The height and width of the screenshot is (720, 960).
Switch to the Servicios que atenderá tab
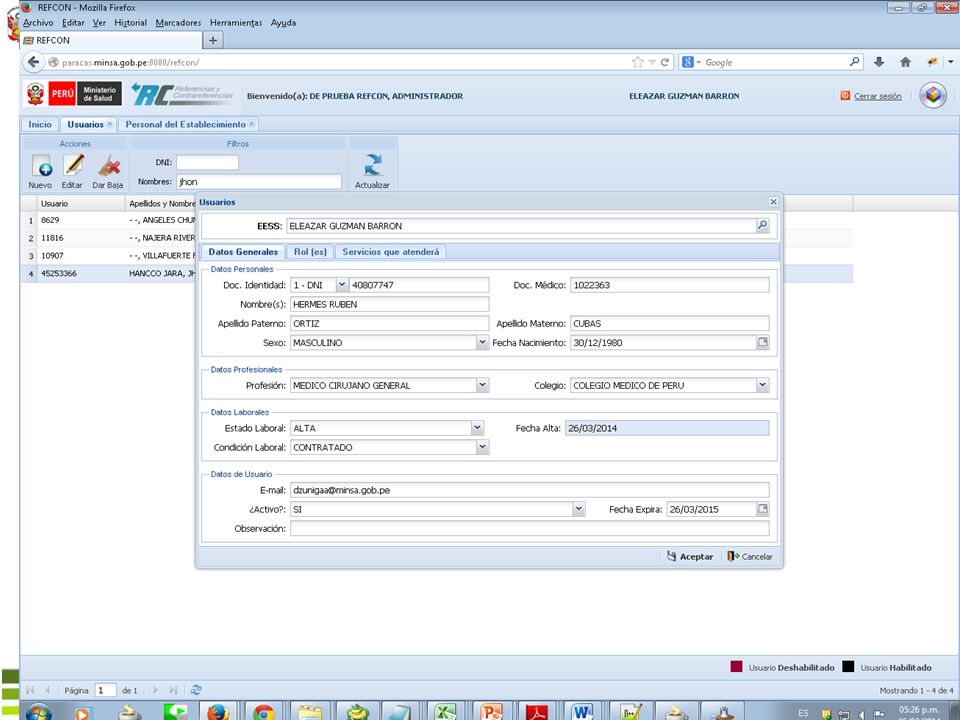click(x=391, y=252)
